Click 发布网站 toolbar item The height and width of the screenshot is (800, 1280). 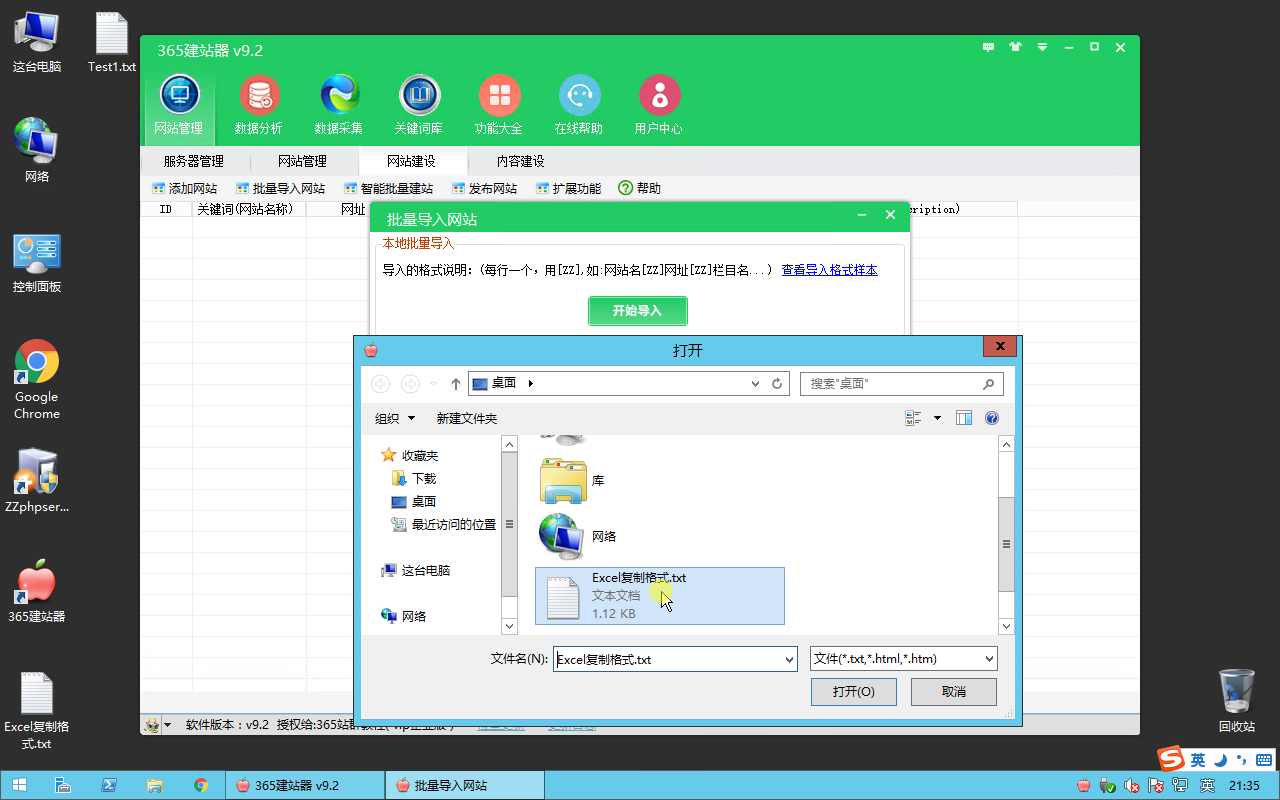[484, 188]
